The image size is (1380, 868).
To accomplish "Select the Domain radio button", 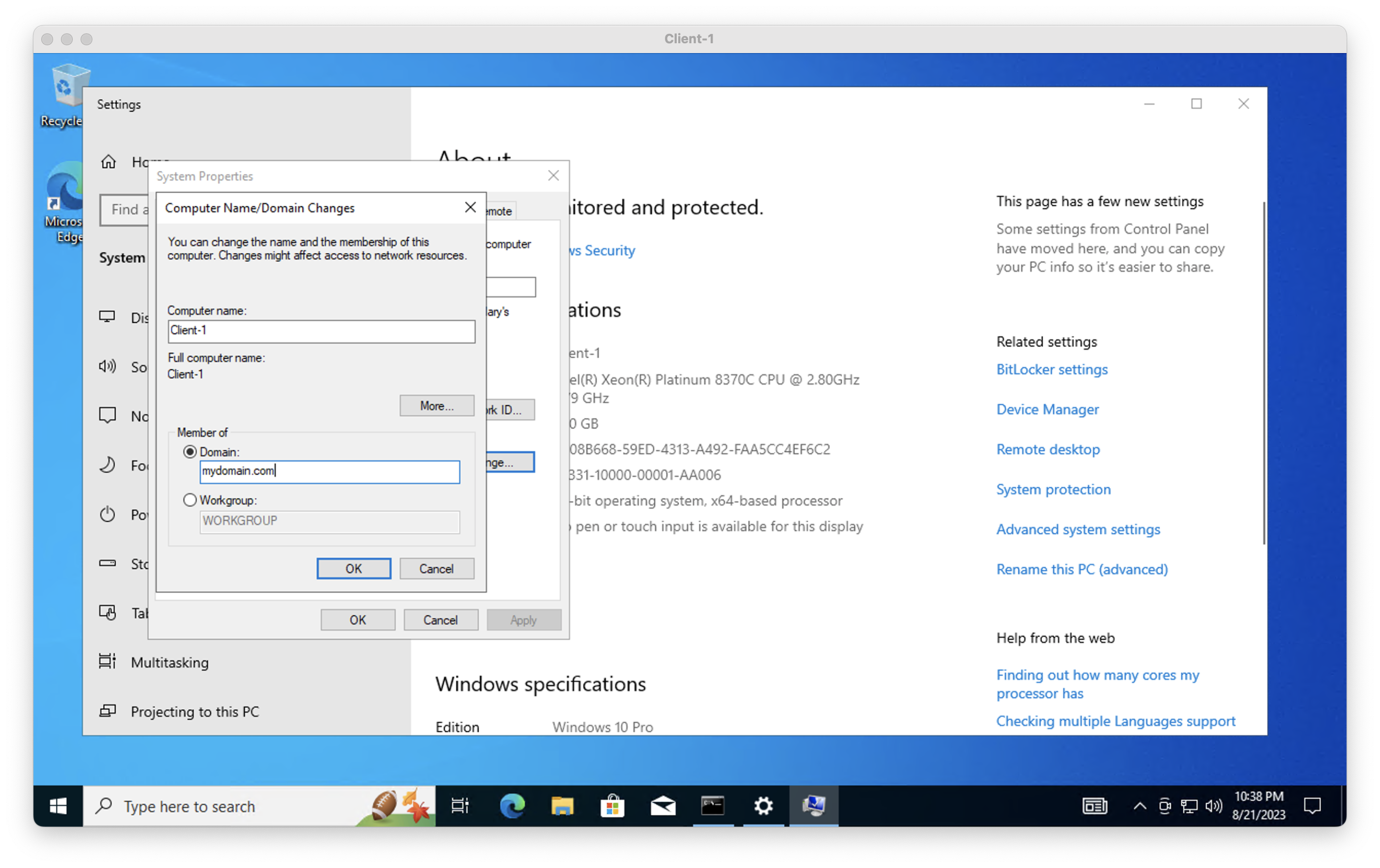I will tap(190, 452).
